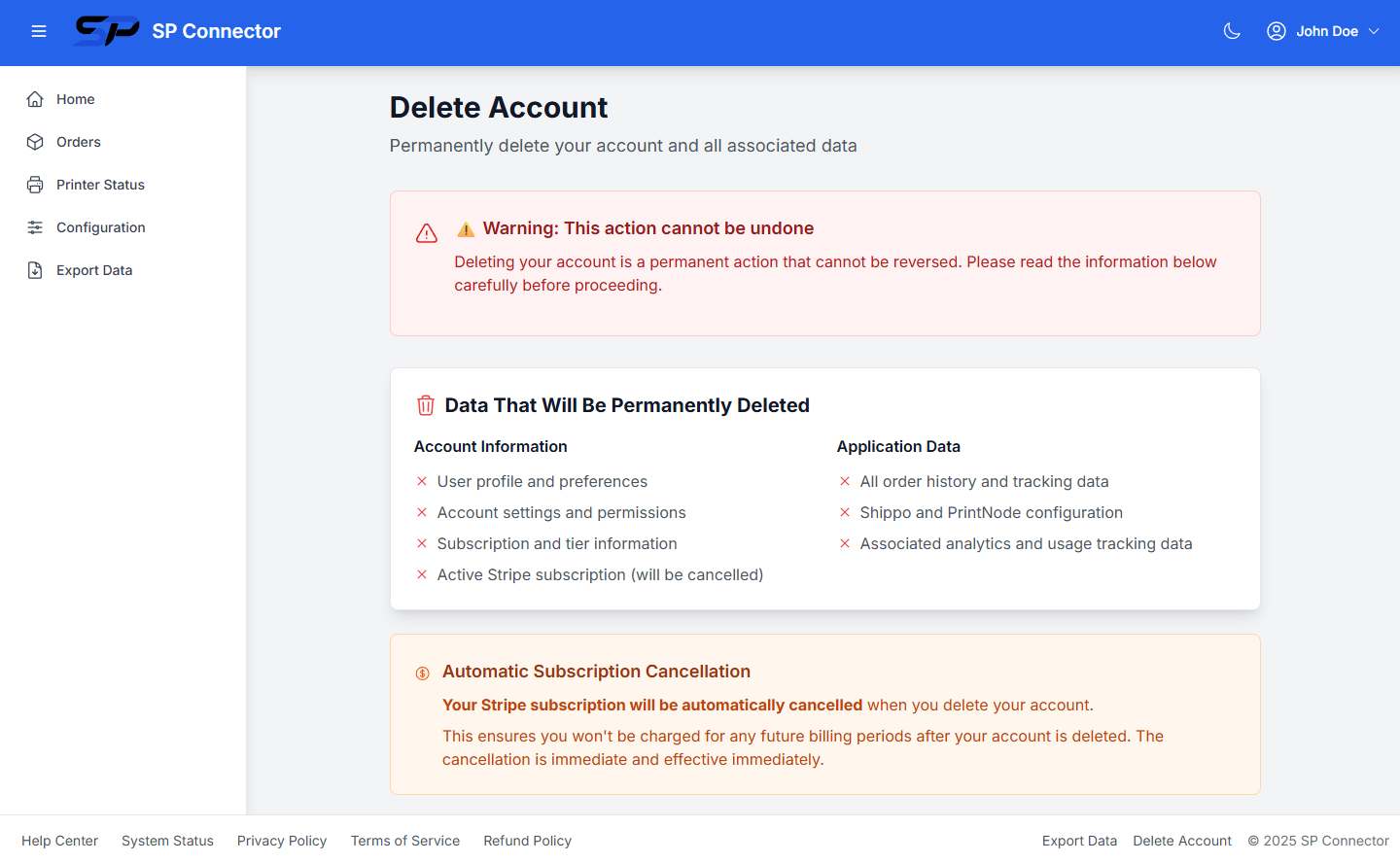Click the SP Connector logo
Viewport: 1400px width, 863px height.
pyautogui.click(x=107, y=31)
